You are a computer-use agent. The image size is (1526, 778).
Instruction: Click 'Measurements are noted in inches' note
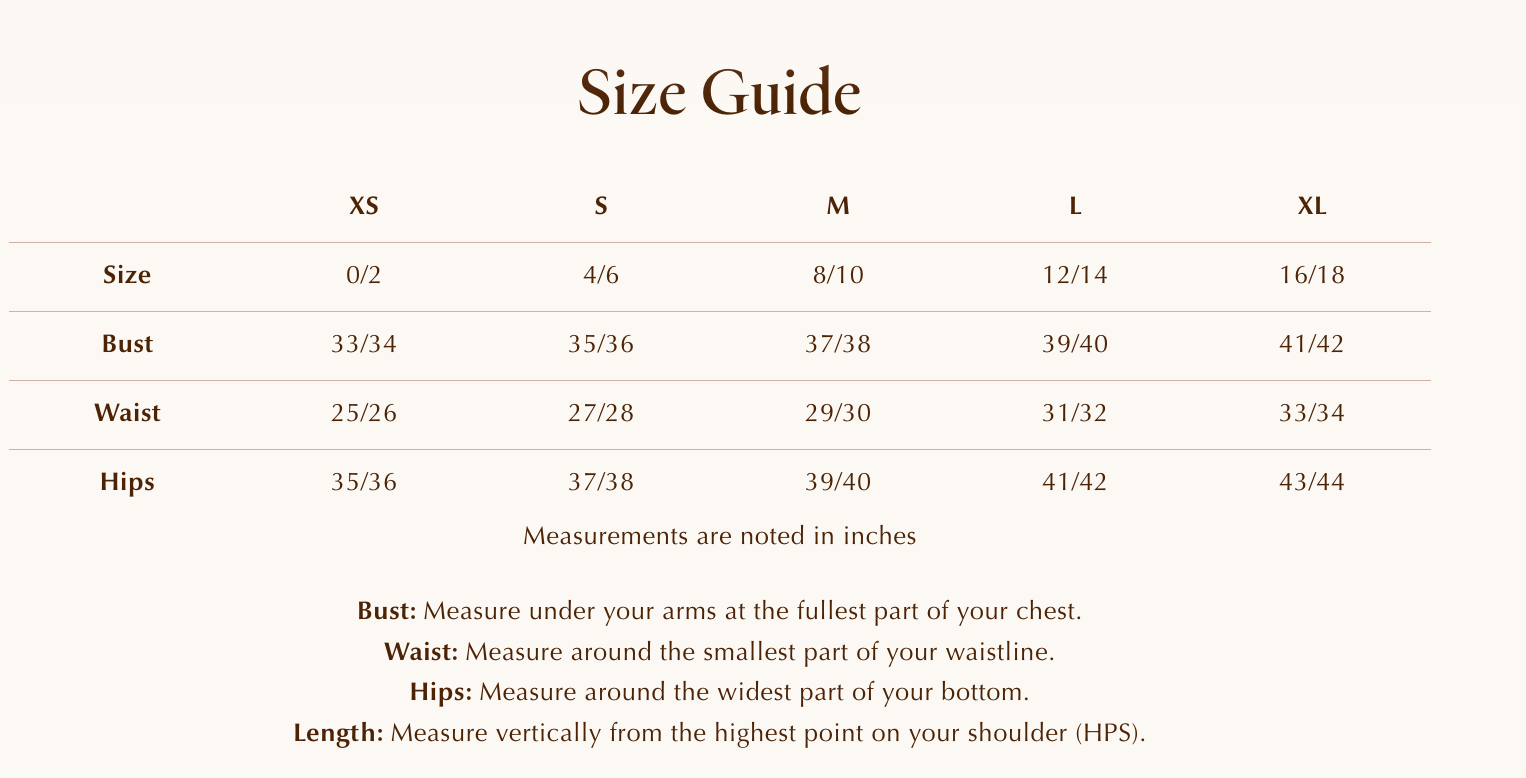(719, 536)
